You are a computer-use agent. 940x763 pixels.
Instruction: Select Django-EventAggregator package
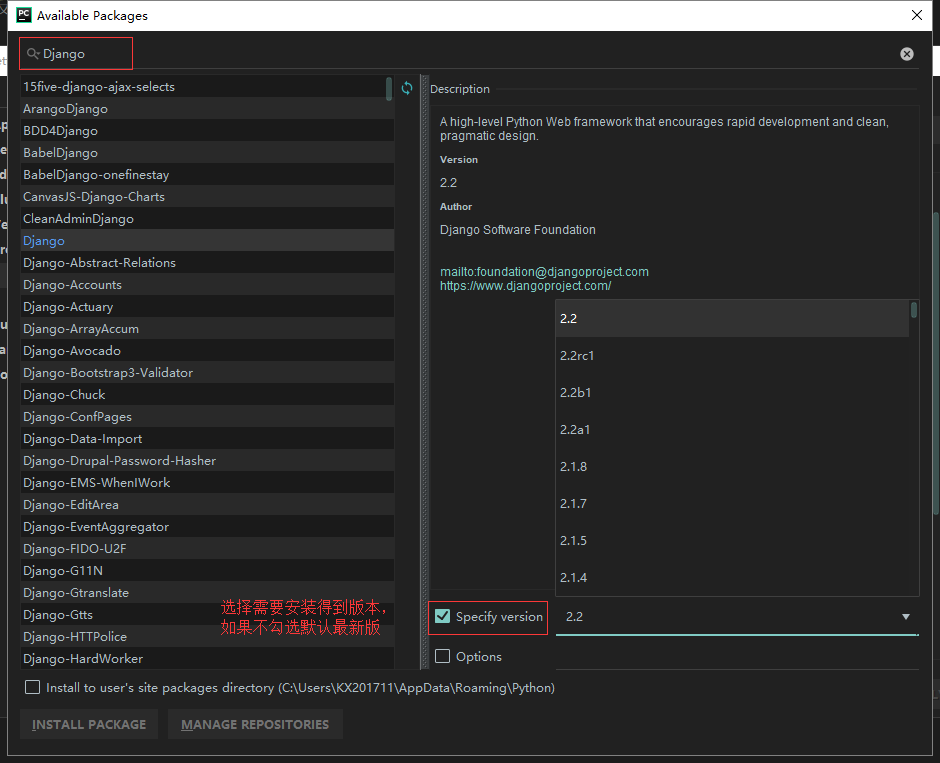click(207, 526)
